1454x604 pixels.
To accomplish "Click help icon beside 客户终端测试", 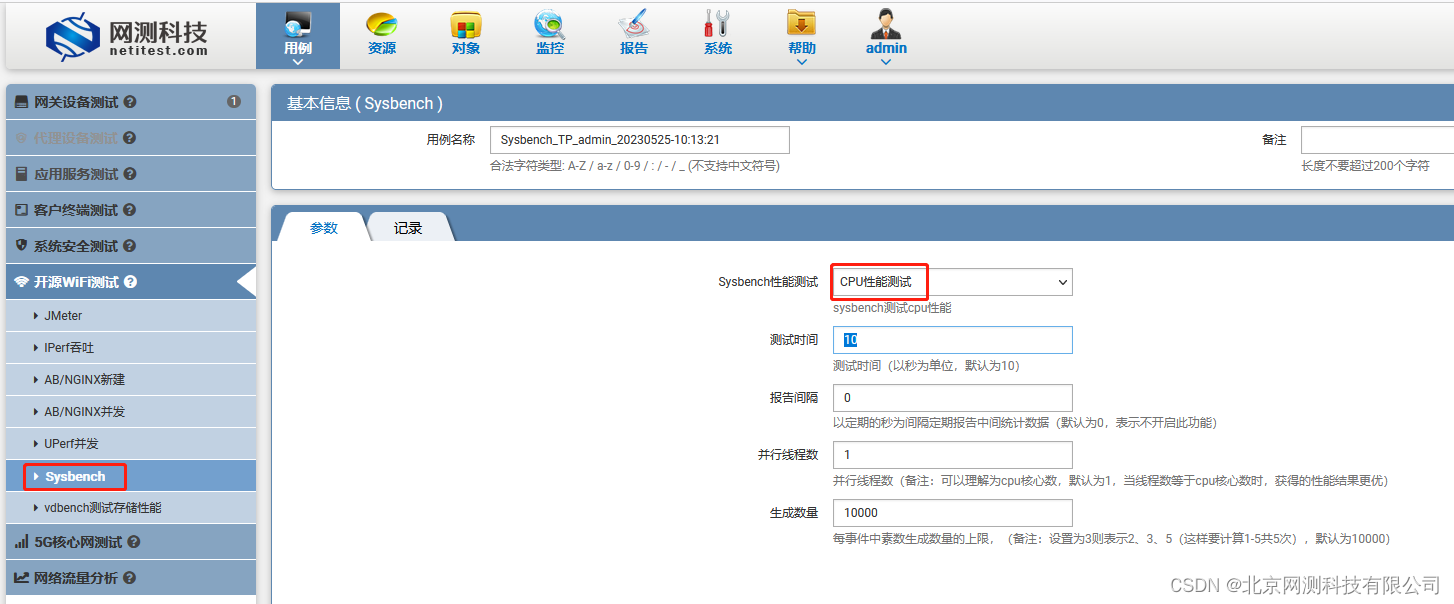I will 130,210.
